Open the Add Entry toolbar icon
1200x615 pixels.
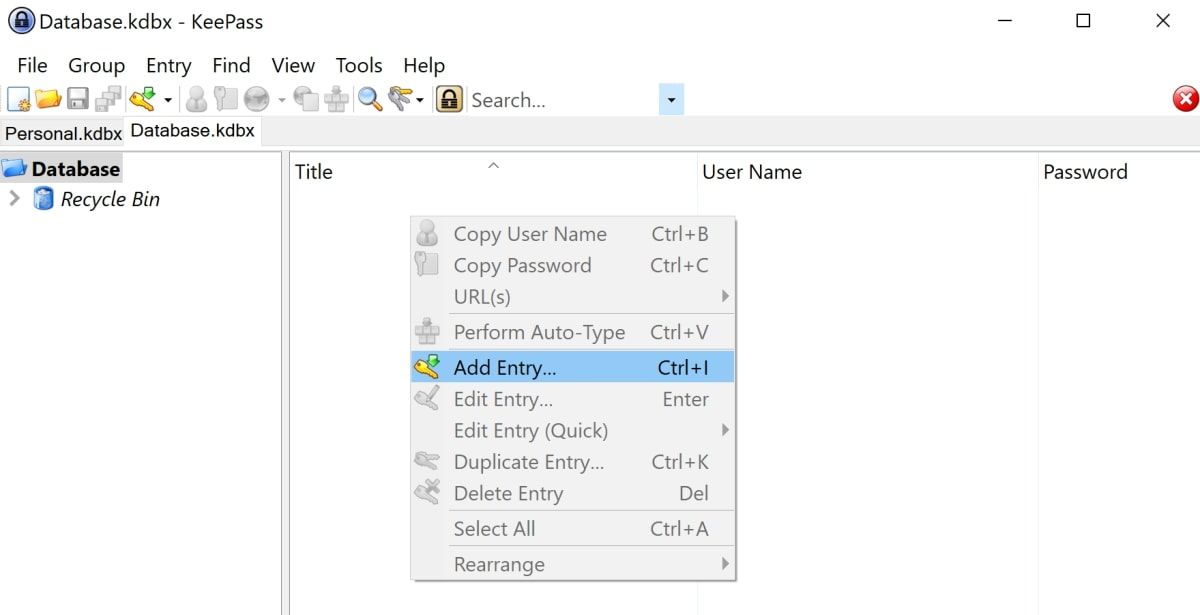point(142,99)
